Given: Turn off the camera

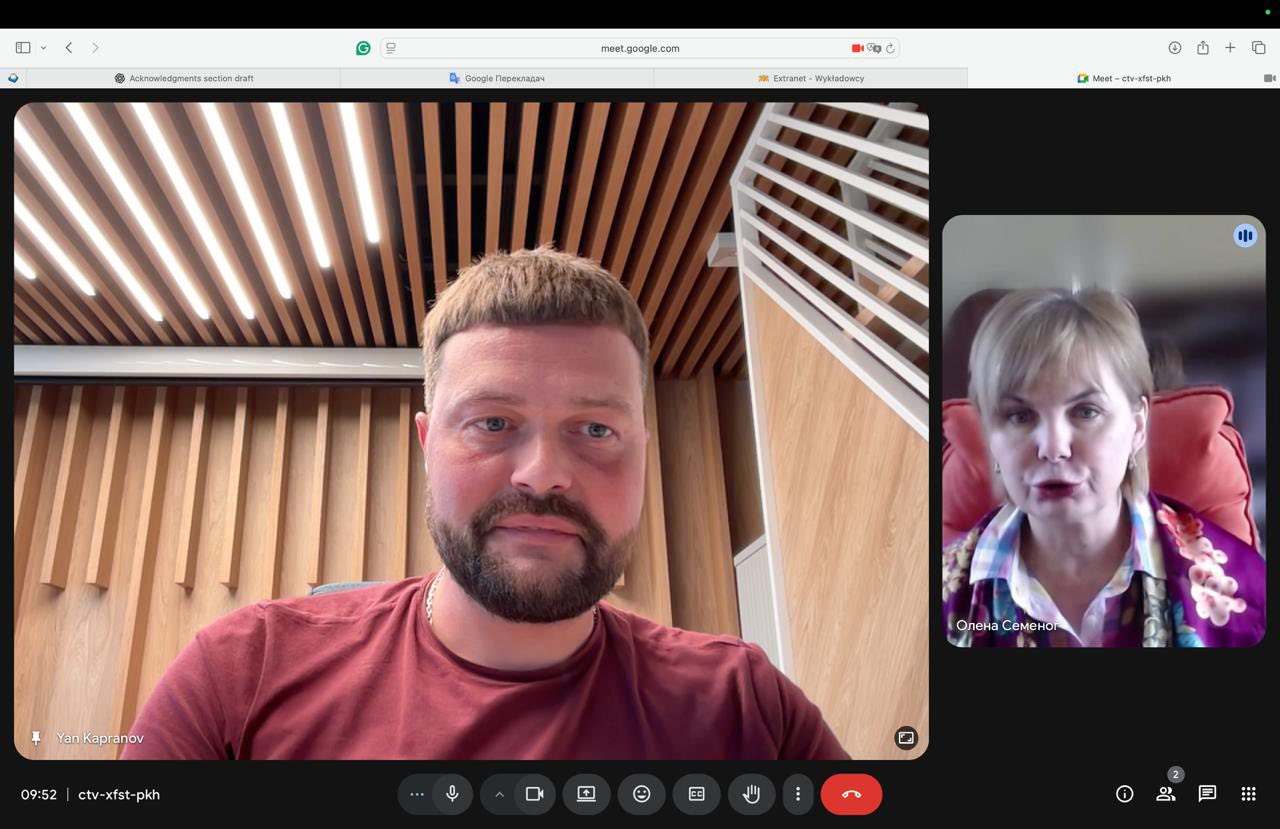Looking at the screenshot, I should coord(535,794).
